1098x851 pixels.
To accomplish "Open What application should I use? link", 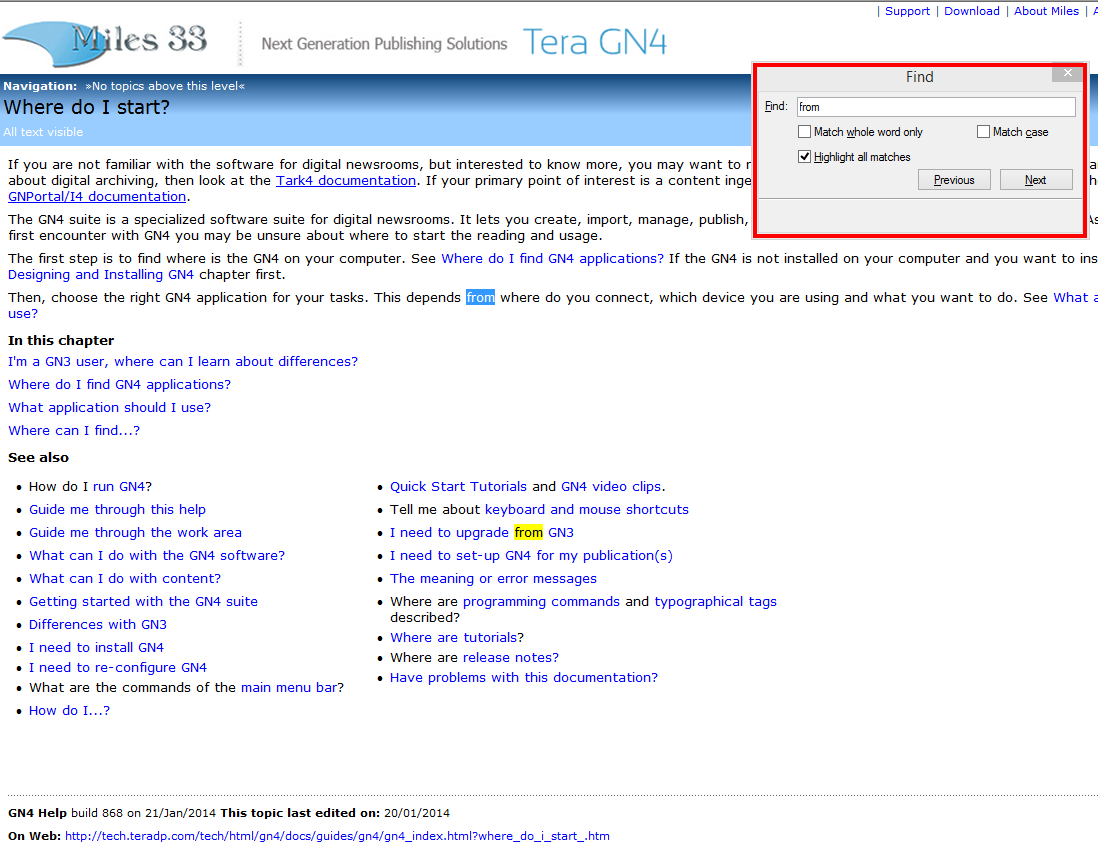I will click(109, 408).
